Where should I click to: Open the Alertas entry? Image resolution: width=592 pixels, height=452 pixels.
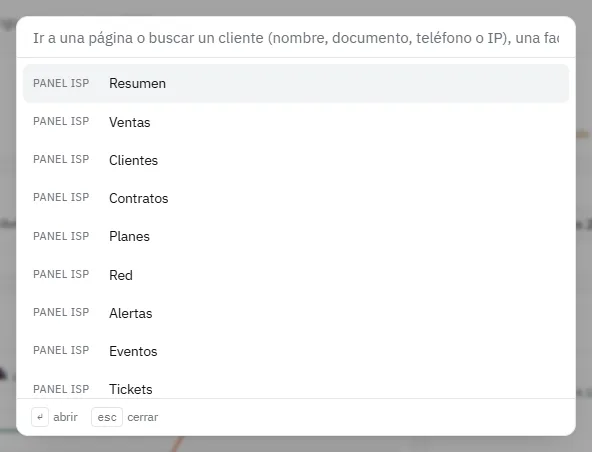[x=296, y=313]
